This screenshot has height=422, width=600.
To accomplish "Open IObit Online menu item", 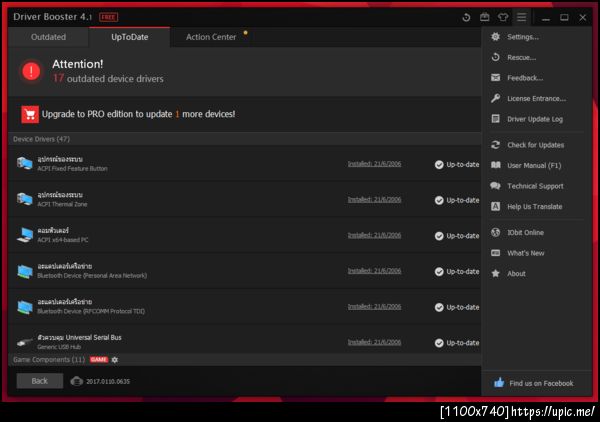I will point(535,232).
